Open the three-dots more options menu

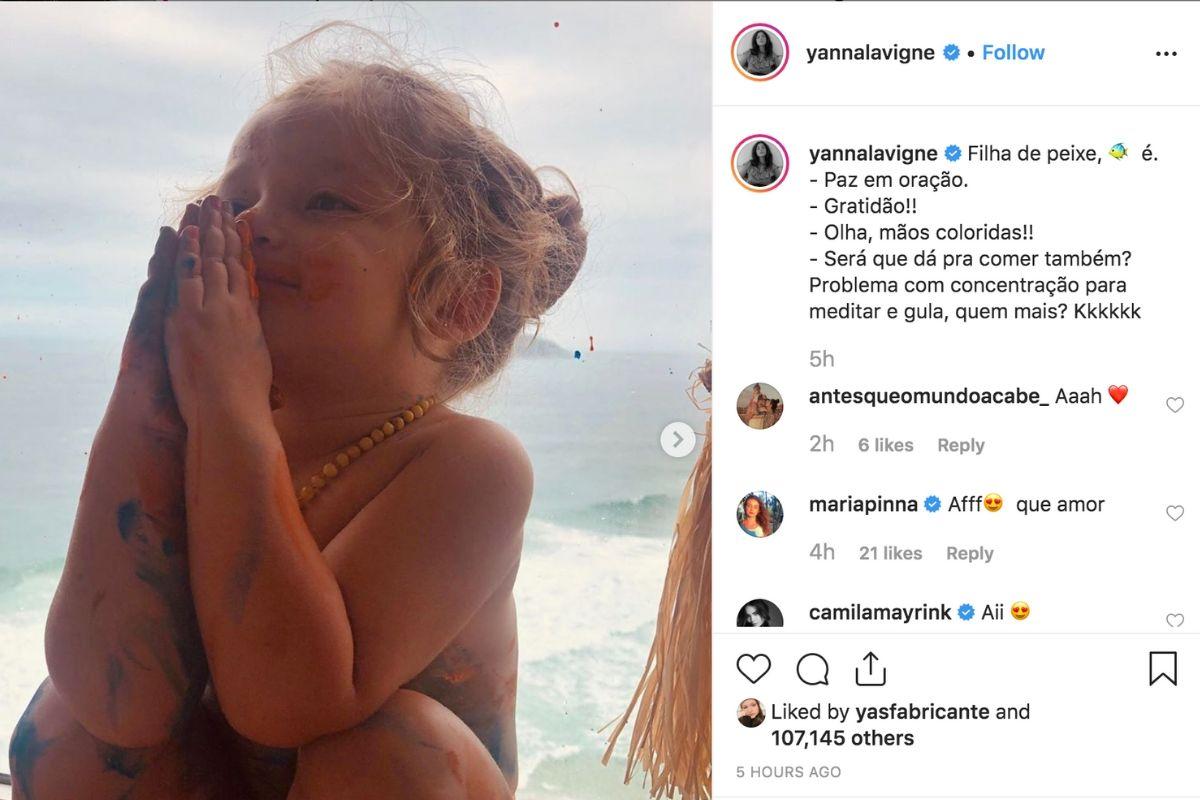click(1166, 54)
